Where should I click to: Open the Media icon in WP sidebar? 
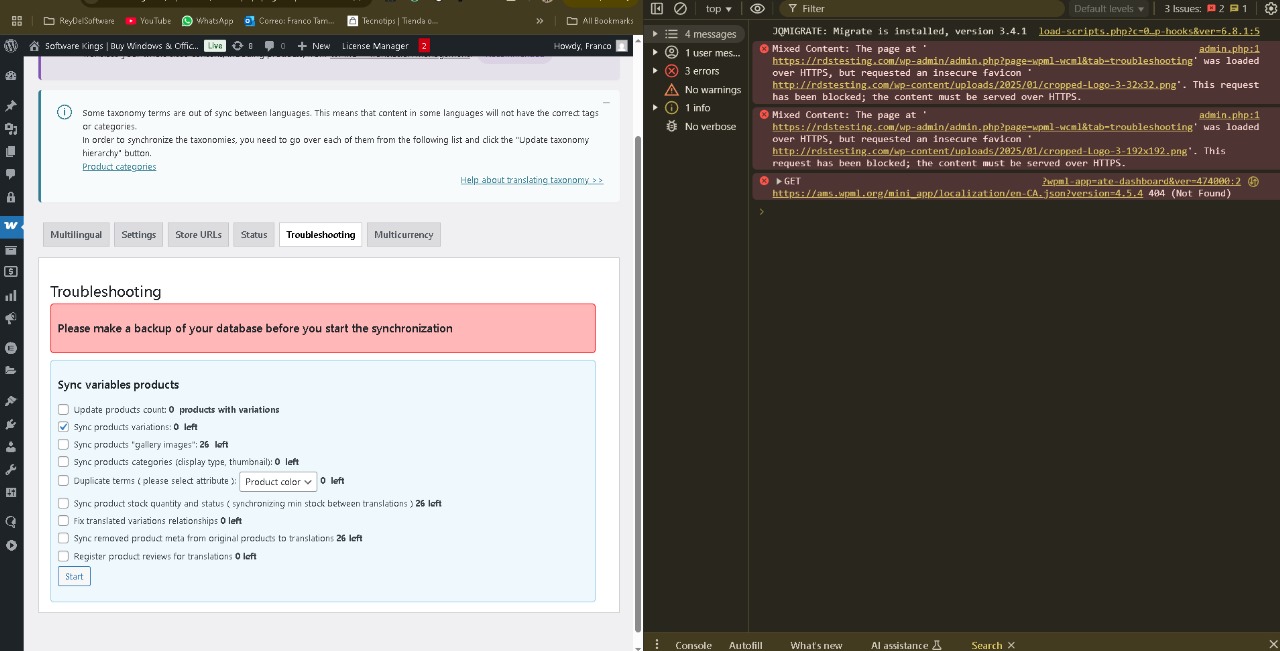[11, 129]
